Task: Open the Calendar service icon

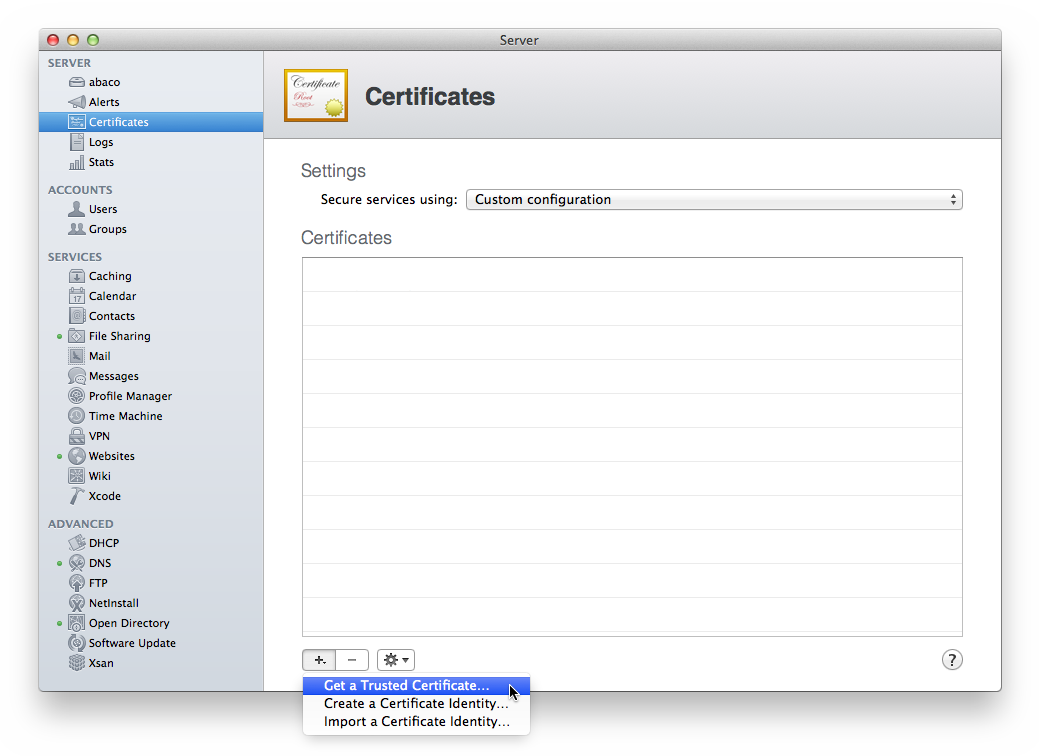Action: tap(77, 296)
